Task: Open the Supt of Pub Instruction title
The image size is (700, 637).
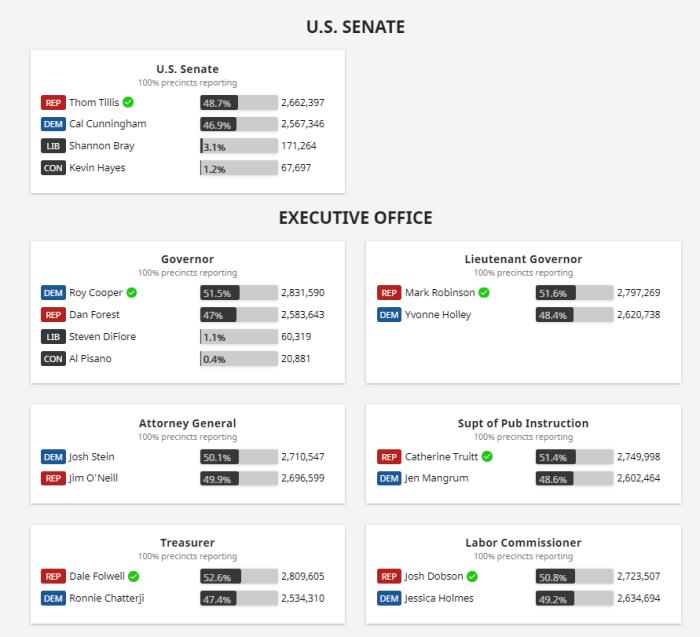Action: click(x=523, y=423)
